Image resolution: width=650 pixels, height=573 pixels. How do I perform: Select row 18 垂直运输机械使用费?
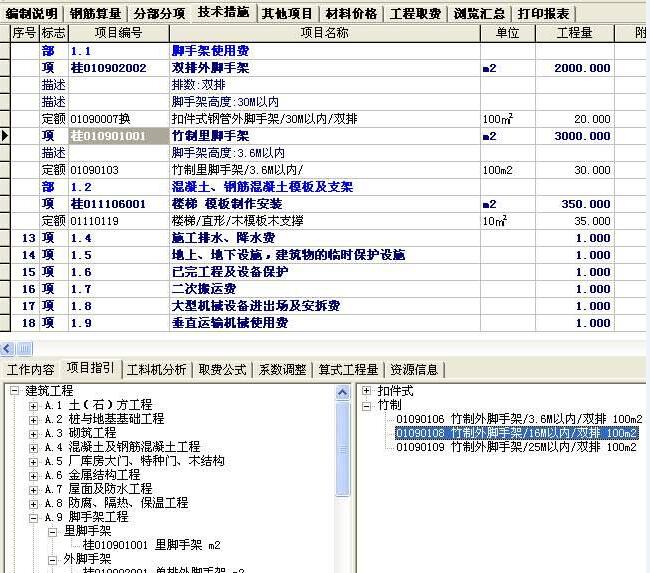click(230, 323)
